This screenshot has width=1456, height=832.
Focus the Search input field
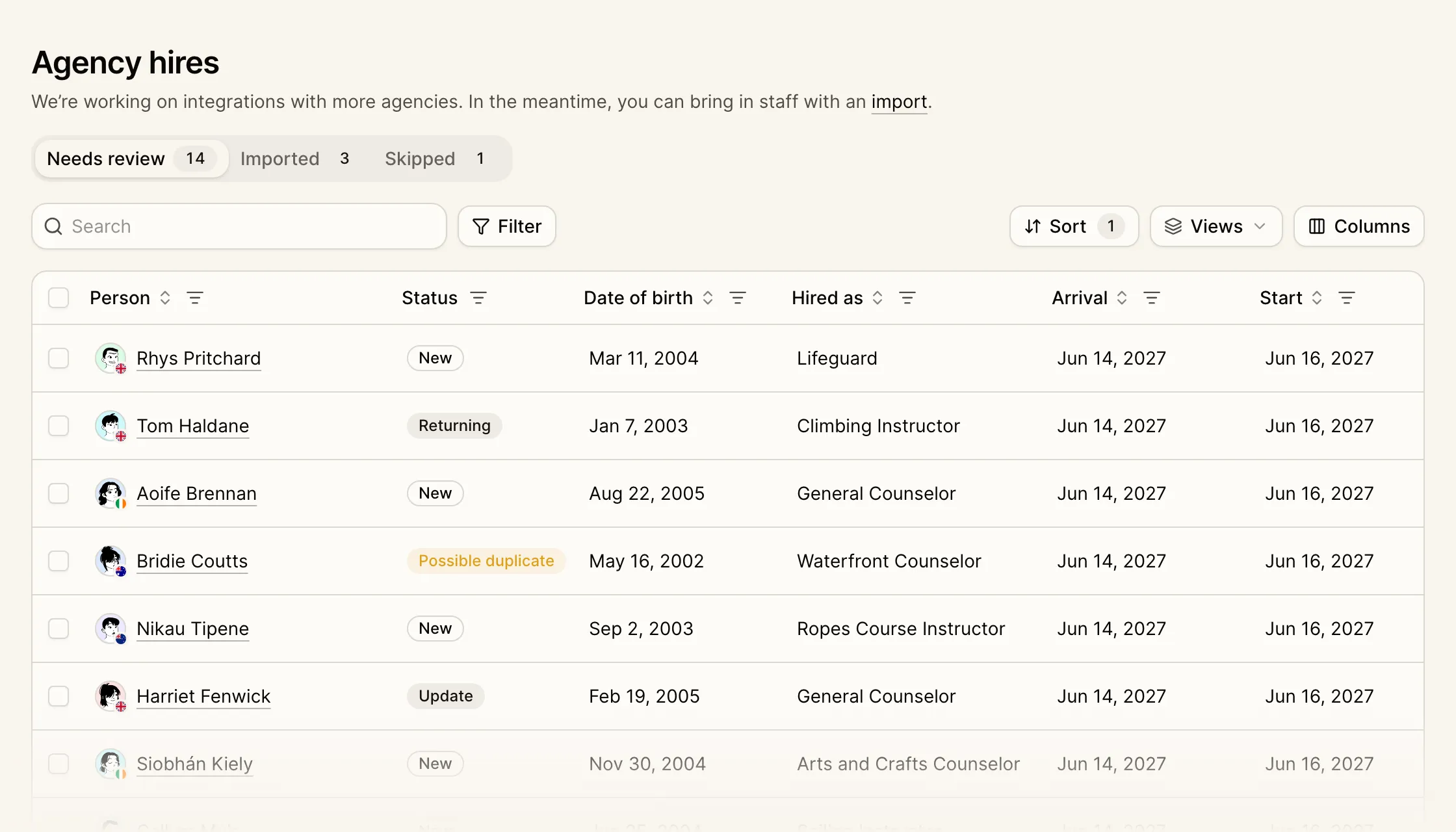[x=239, y=226]
